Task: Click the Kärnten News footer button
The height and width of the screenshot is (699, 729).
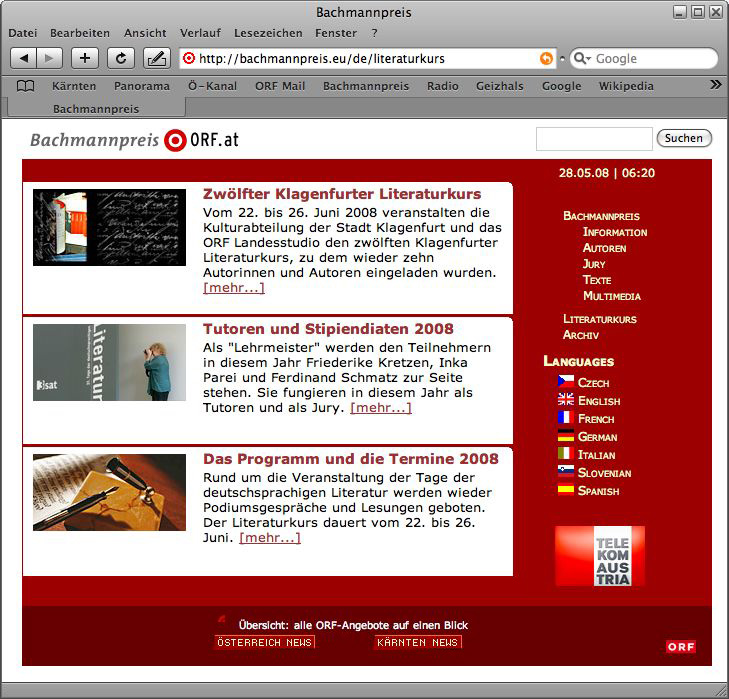Action: (x=418, y=642)
